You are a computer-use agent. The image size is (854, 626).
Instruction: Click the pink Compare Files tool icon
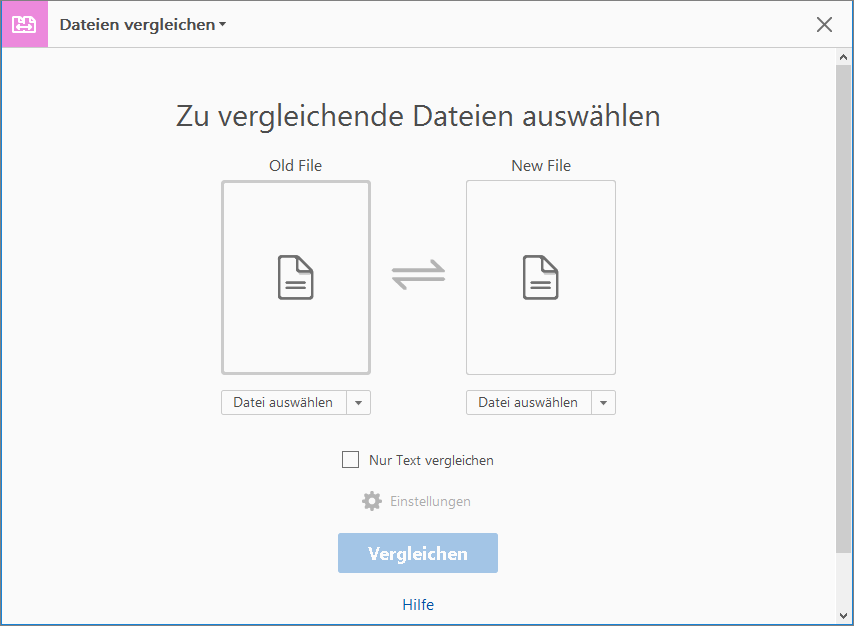24,24
